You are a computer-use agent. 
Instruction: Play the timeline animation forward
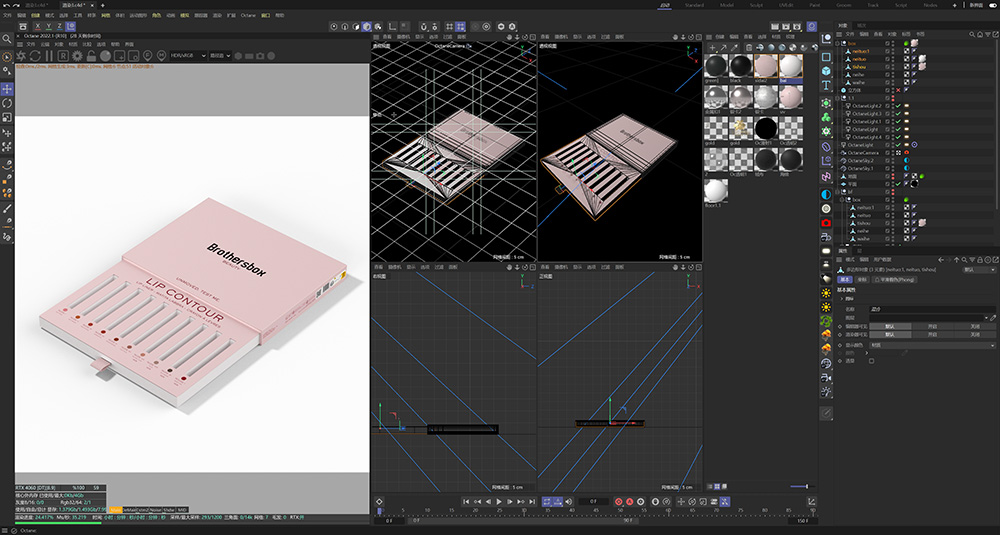coord(499,502)
